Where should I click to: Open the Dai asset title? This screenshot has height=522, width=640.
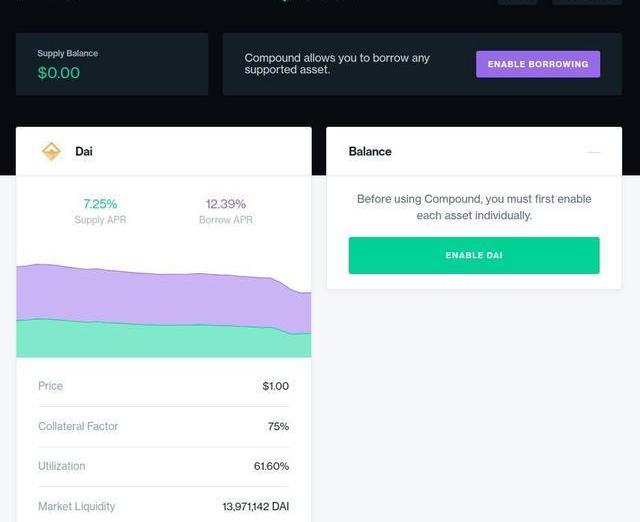(84, 151)
